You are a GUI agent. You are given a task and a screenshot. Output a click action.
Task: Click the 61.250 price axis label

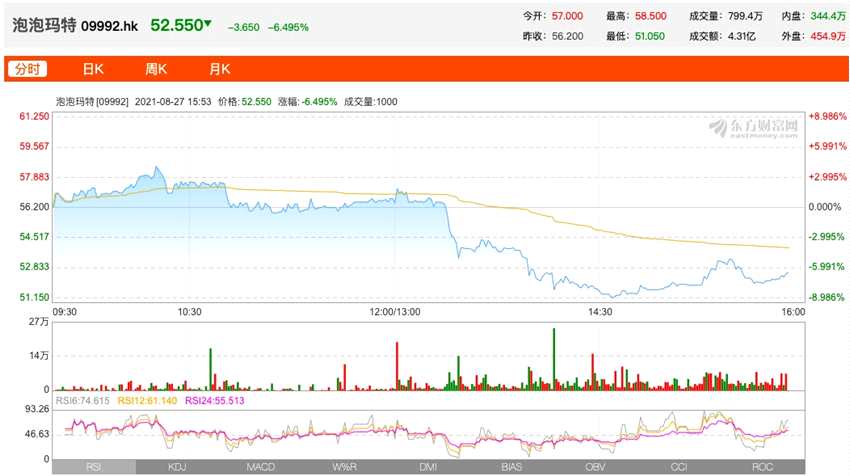[34, 116]
